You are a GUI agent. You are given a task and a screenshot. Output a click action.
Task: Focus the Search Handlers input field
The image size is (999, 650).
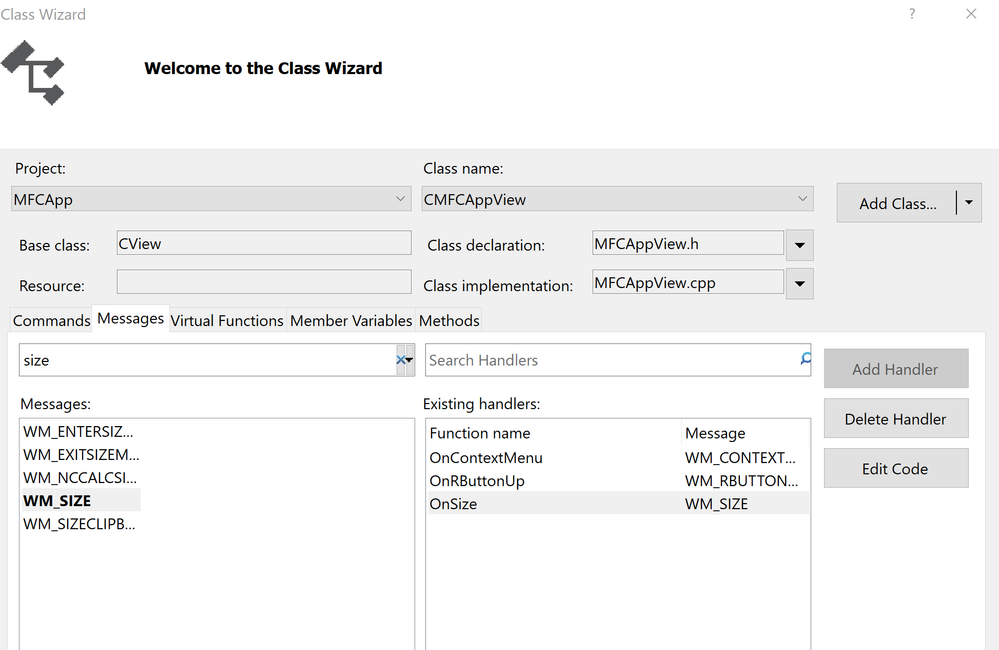[x=610, y=360]
